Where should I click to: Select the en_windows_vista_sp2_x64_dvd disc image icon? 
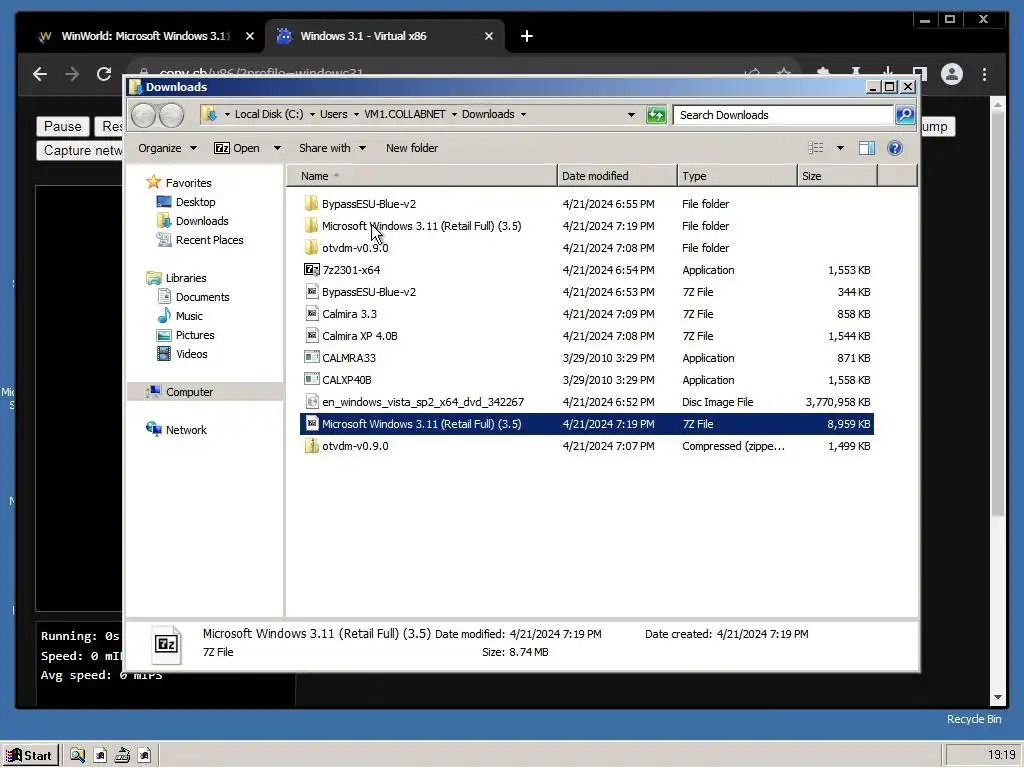pyautogui.click(x=312, y=402)
